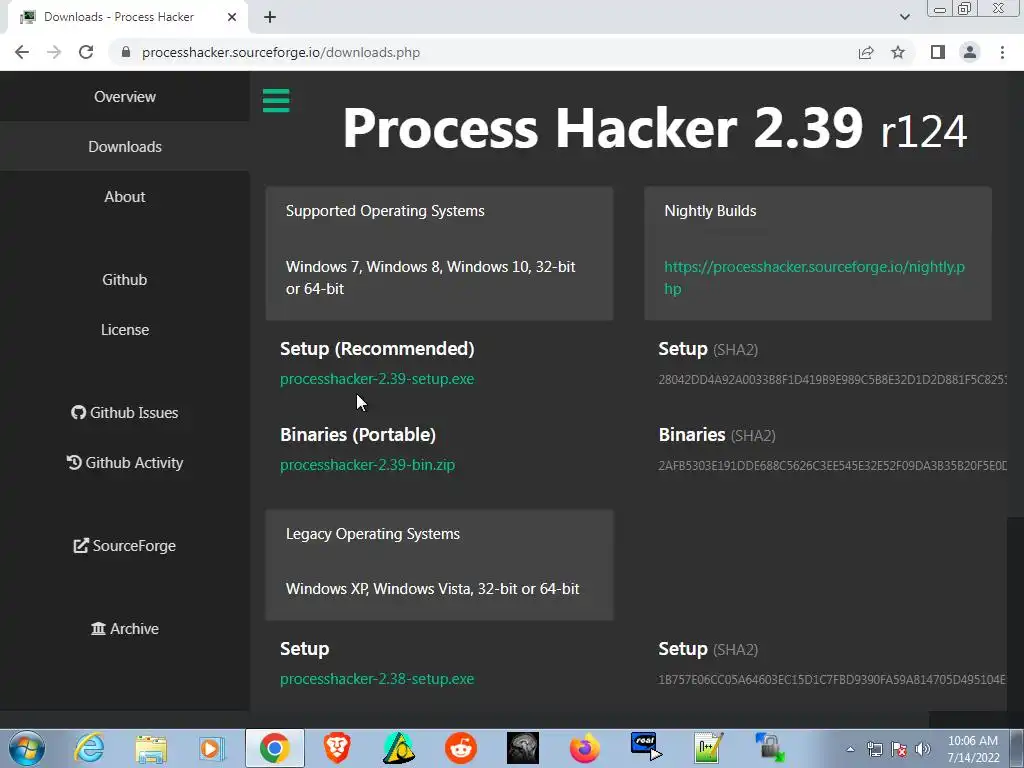Viewport: 1024px width, 768px height.
Task: Open the triangular green-yellow app in taskbar
Action: coord(399,748)
